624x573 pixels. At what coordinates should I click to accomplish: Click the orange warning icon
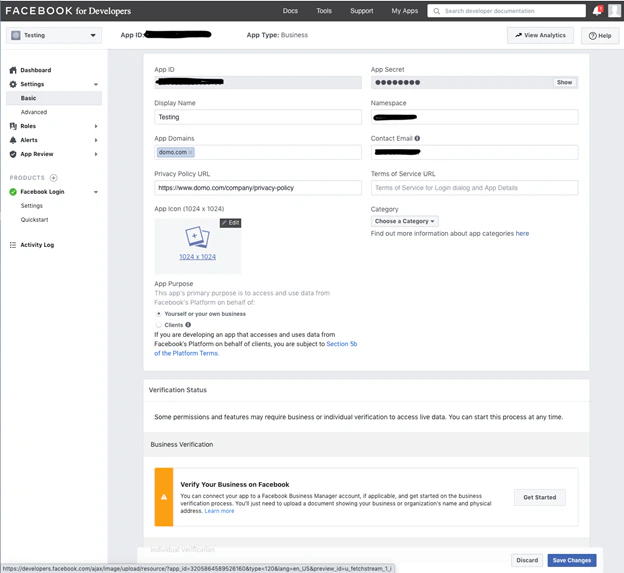pos(164,497)
